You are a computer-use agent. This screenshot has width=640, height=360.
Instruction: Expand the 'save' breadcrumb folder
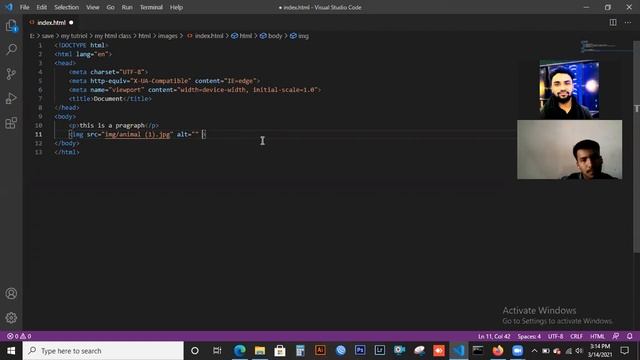(x=48, y=36)
